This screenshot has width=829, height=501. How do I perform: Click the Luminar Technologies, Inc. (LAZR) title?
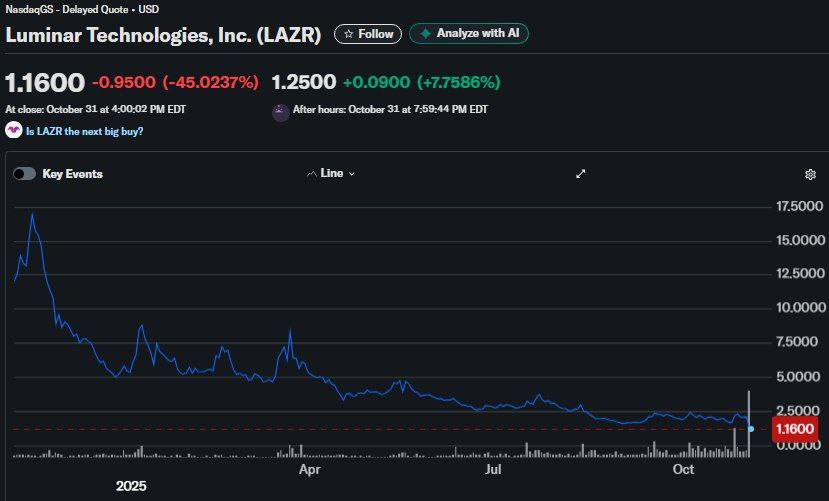pyautogui.click(x=163, y=35)
